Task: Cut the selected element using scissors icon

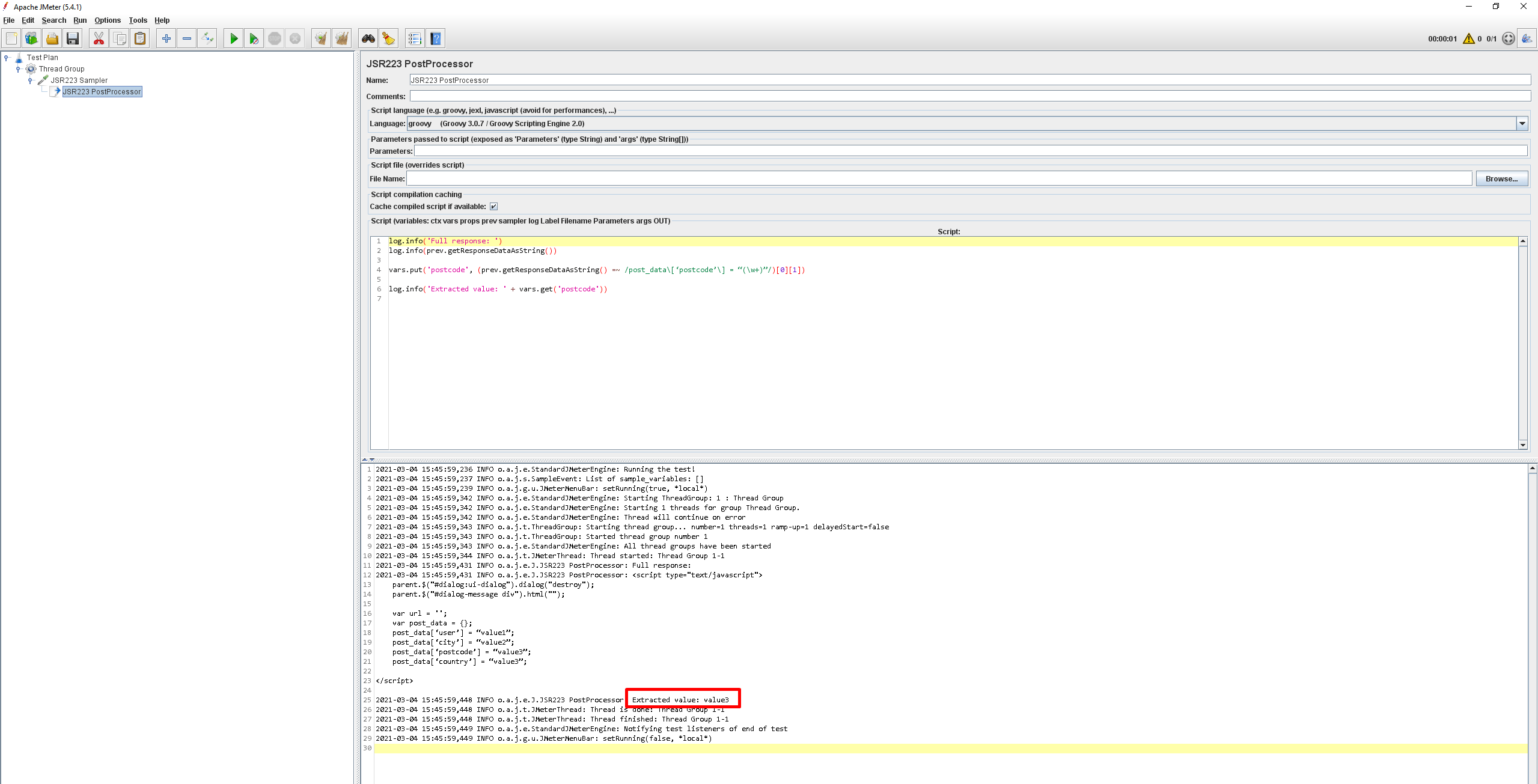Action: click(99, 38)
